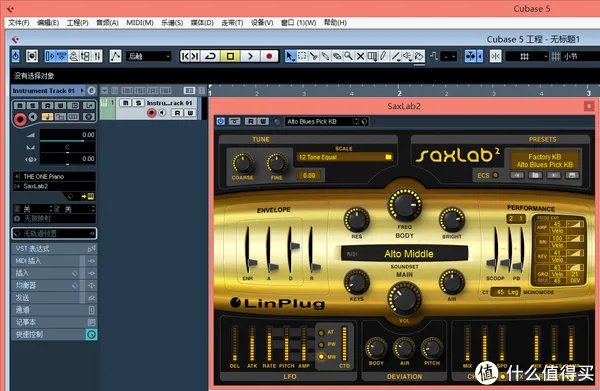This screenshot has width=600, height=391.
Task: Select the Mute X tool
Action: click(360, 56)
